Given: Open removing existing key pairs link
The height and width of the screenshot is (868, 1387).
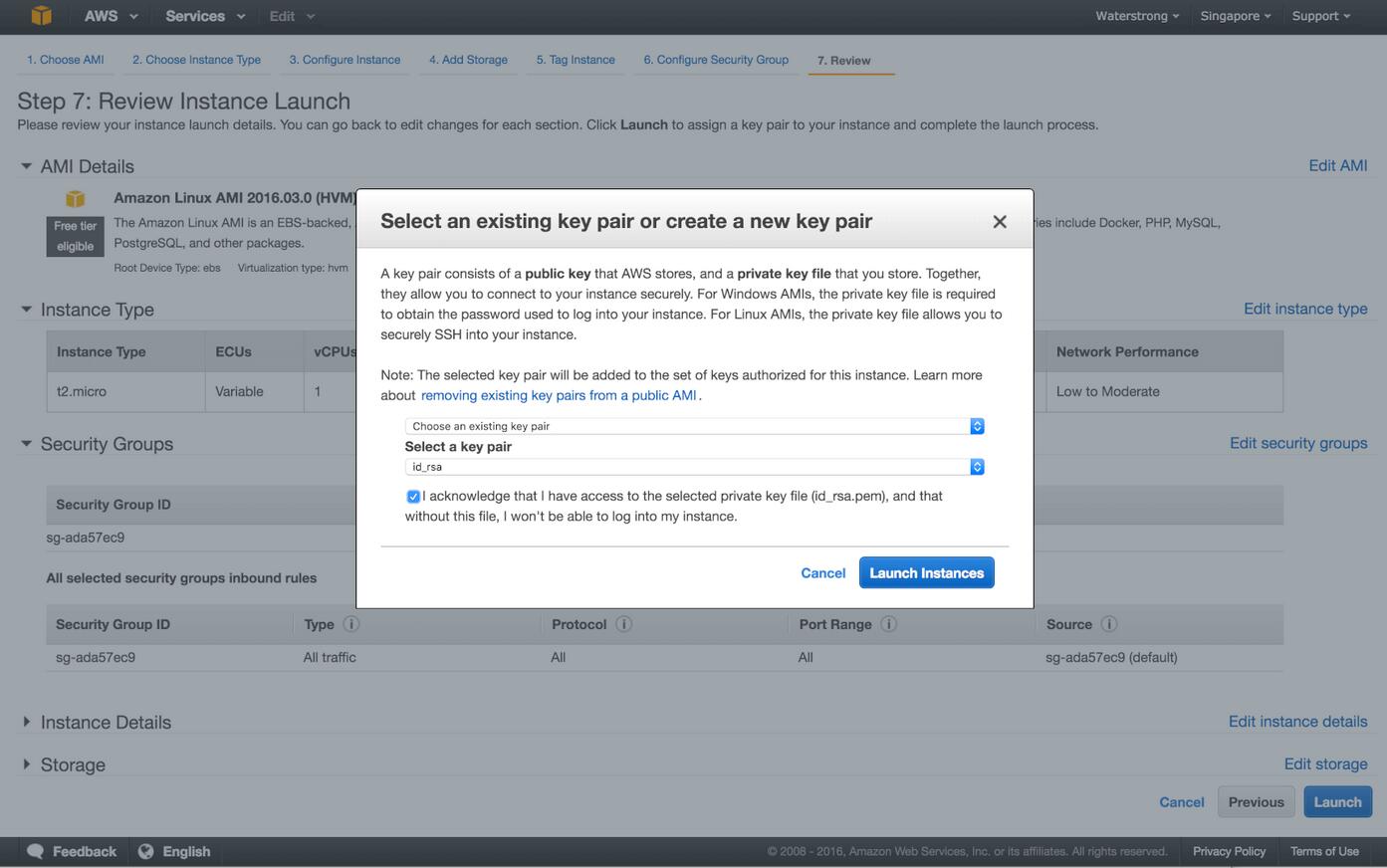Looking at the screenshot, I should 559,395.
